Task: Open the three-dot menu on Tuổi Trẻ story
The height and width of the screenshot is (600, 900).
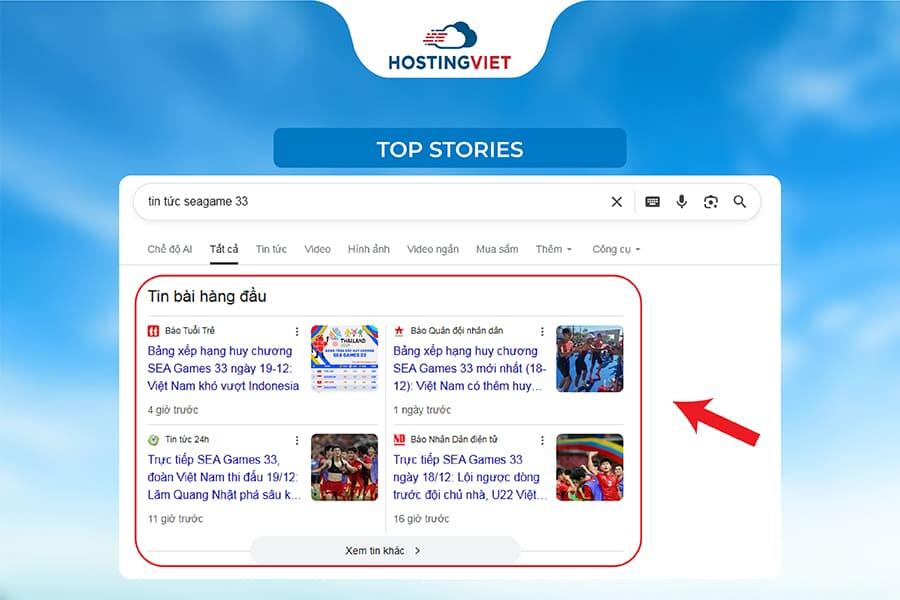Action: [297, 330]
